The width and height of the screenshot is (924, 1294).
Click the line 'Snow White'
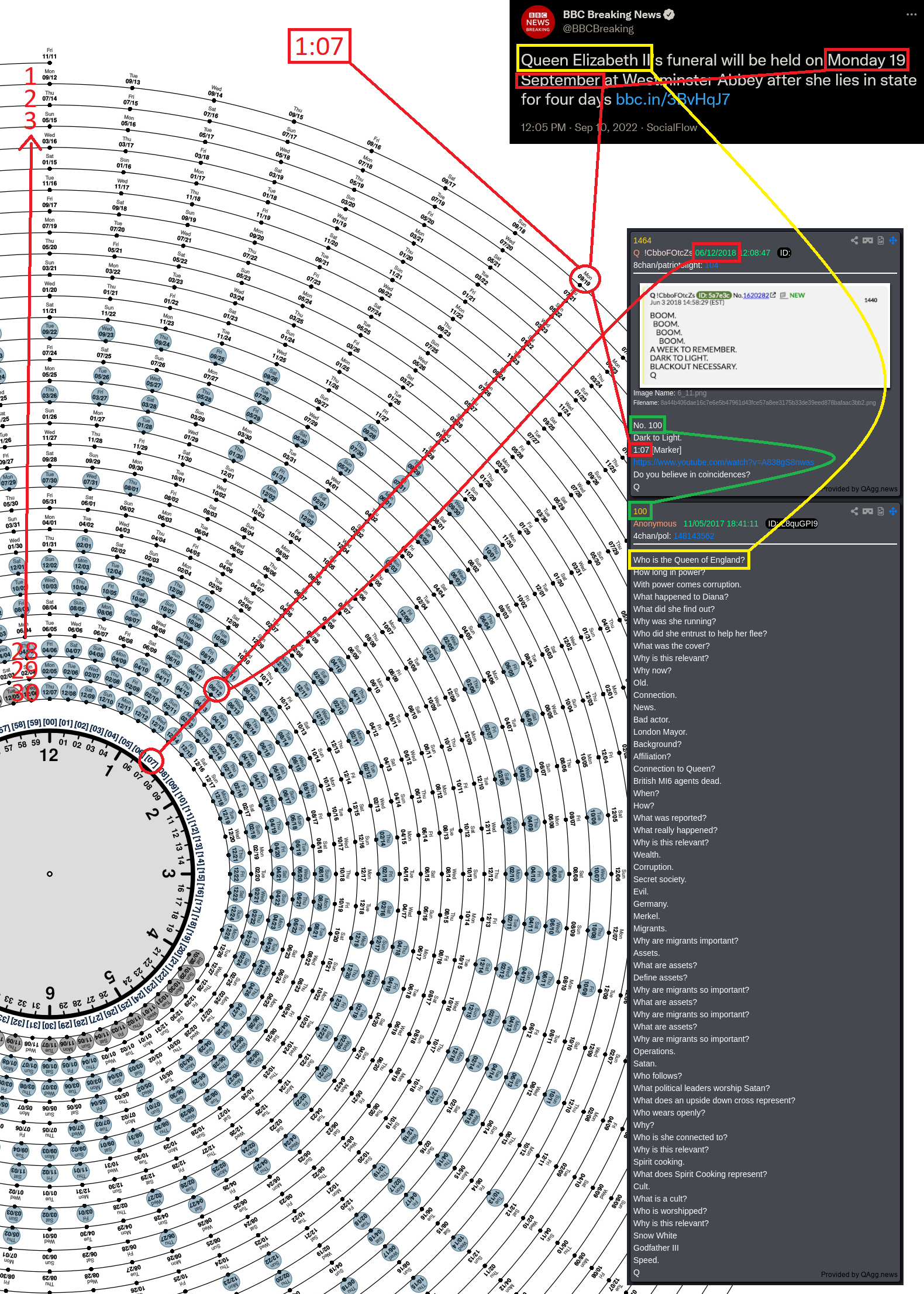[655, 1236]
